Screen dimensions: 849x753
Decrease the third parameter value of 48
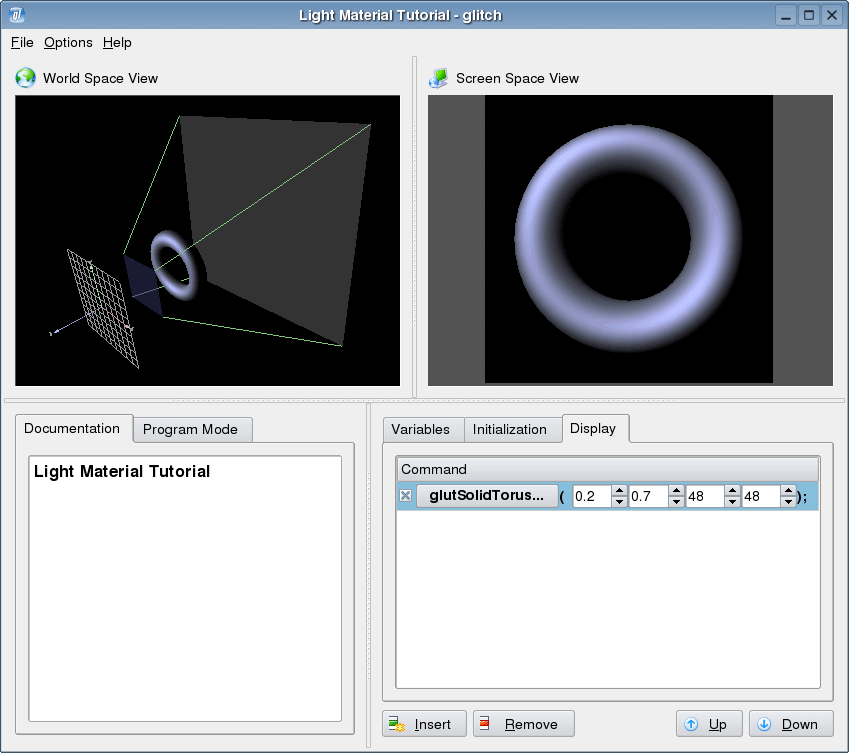click(x=732, y=502)
